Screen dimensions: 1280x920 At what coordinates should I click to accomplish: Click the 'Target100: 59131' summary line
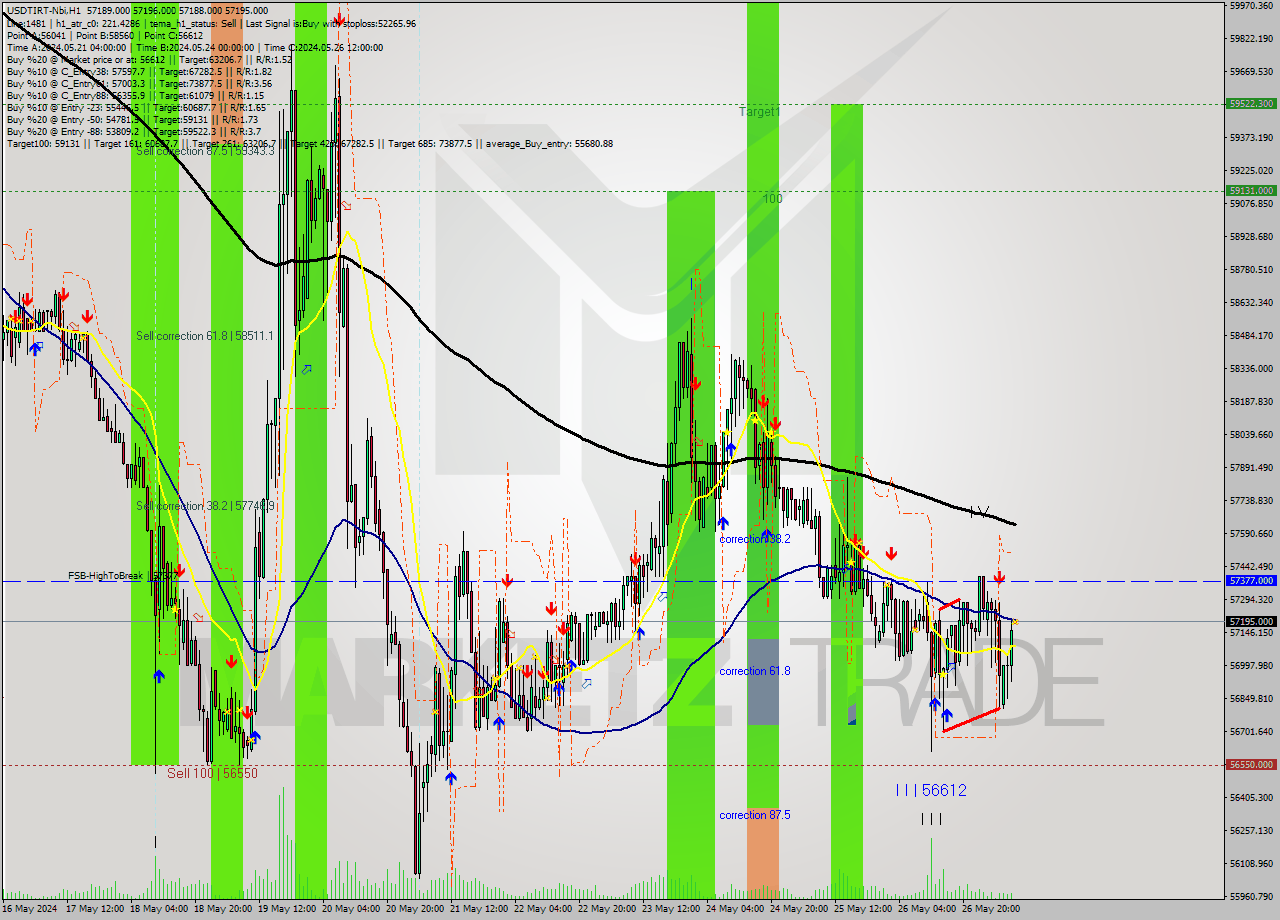tap(310, 143)
